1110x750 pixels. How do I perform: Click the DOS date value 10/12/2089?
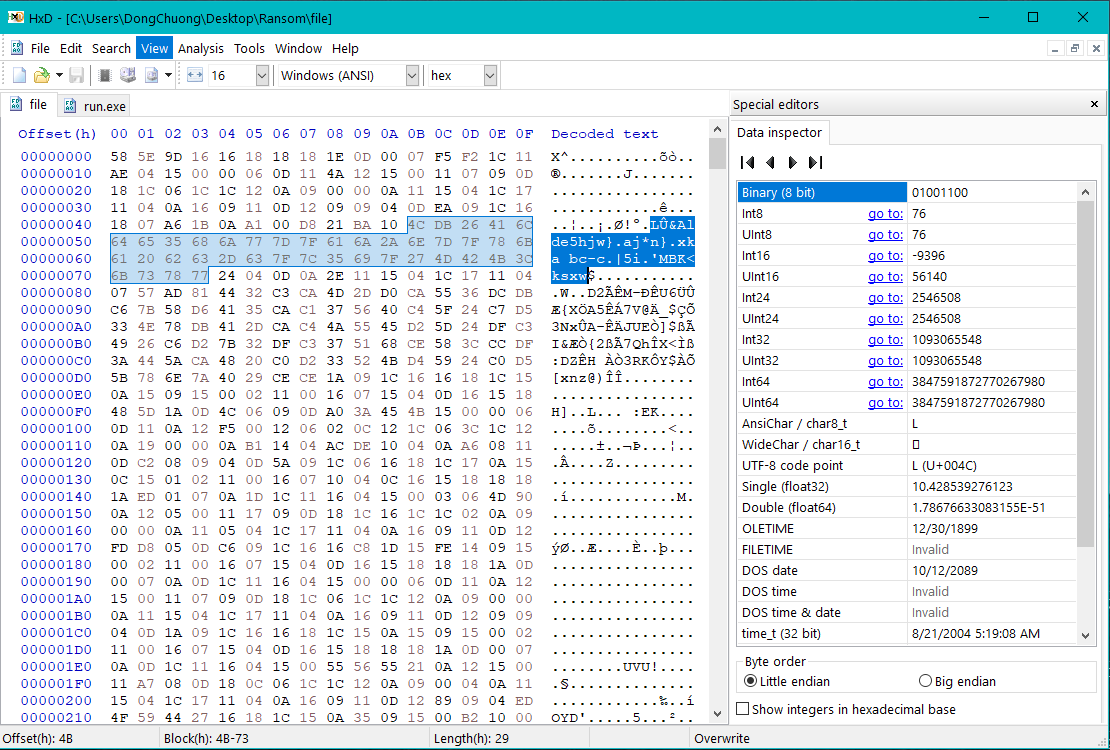click(946, 570)
